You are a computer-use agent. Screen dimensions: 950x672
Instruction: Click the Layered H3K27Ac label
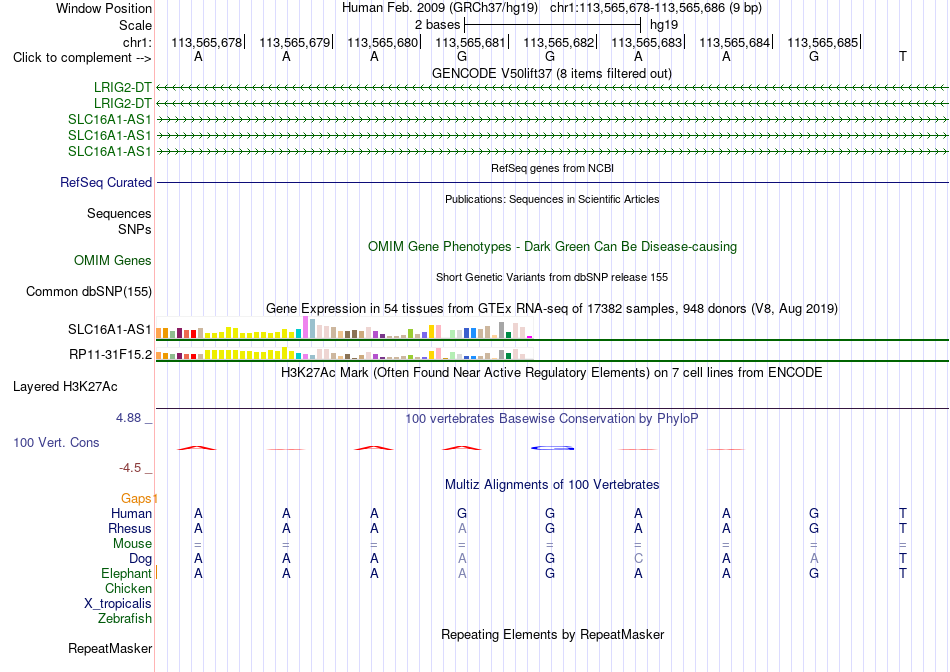coord(65,387)
